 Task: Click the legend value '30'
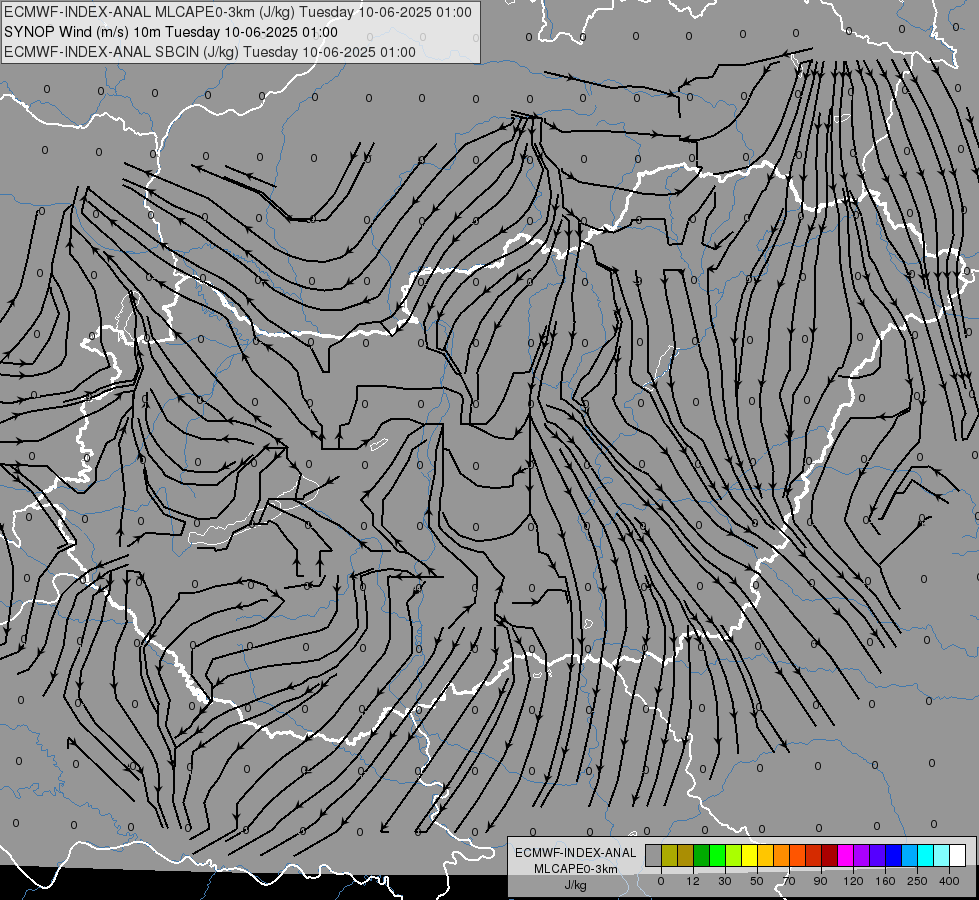click(x=725, y=881)
